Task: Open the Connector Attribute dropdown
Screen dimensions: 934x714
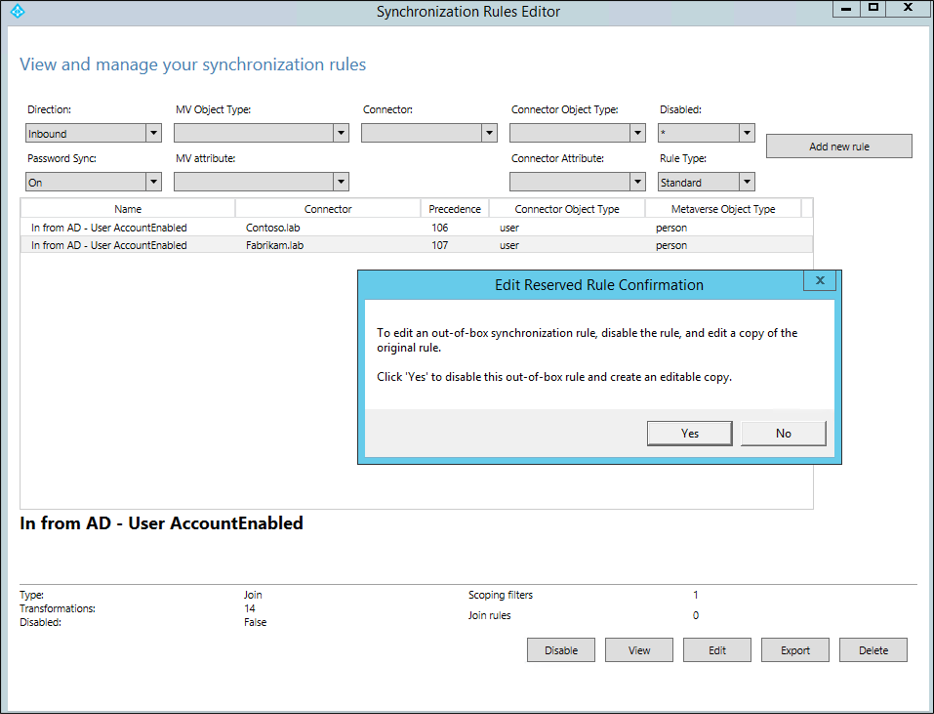Action: pyautogui.click(x=638, y=181)
